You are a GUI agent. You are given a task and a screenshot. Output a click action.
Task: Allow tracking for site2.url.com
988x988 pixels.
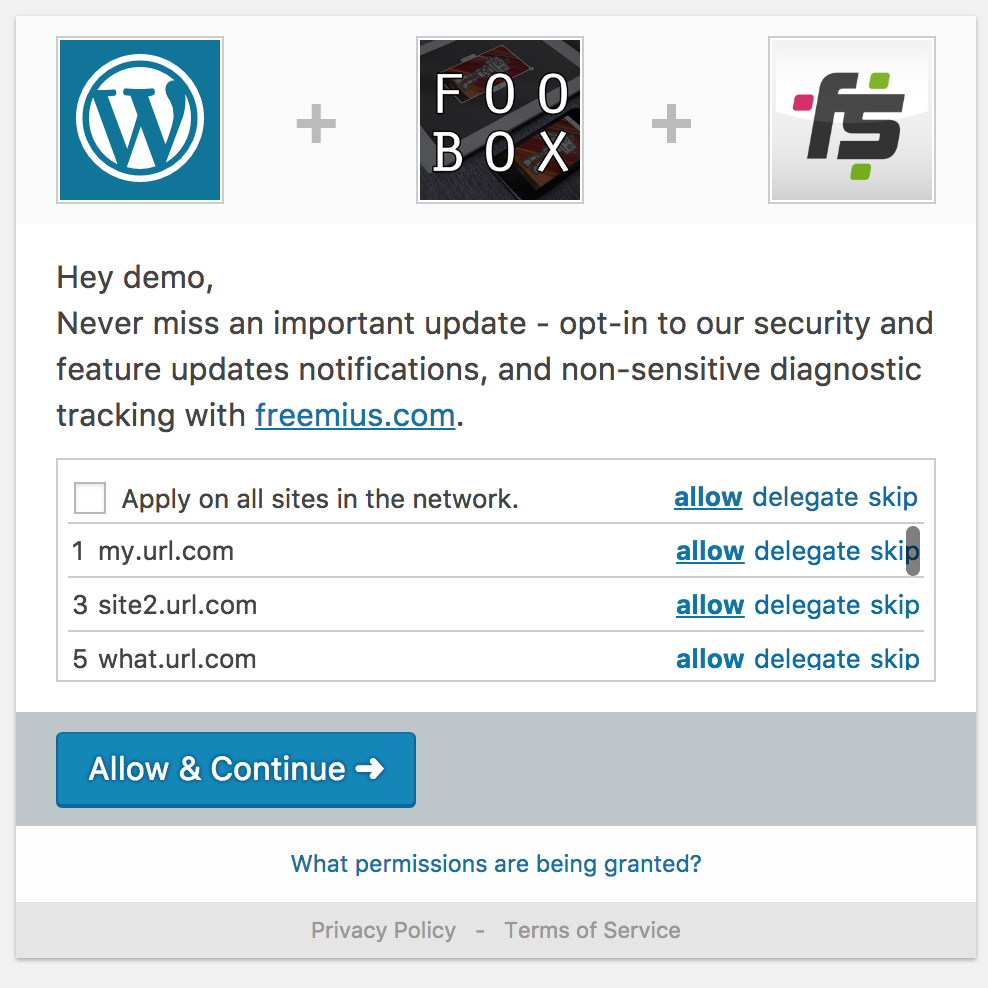pos(710,605)
